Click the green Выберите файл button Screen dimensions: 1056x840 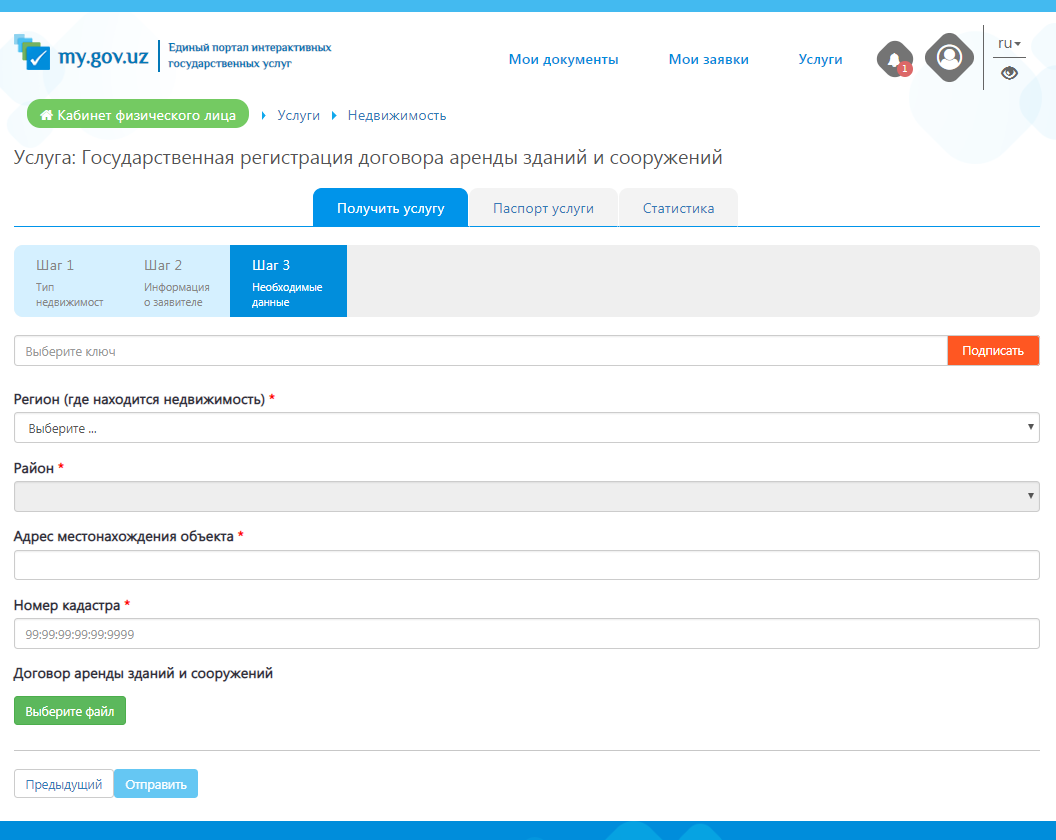tap(70, 711)
